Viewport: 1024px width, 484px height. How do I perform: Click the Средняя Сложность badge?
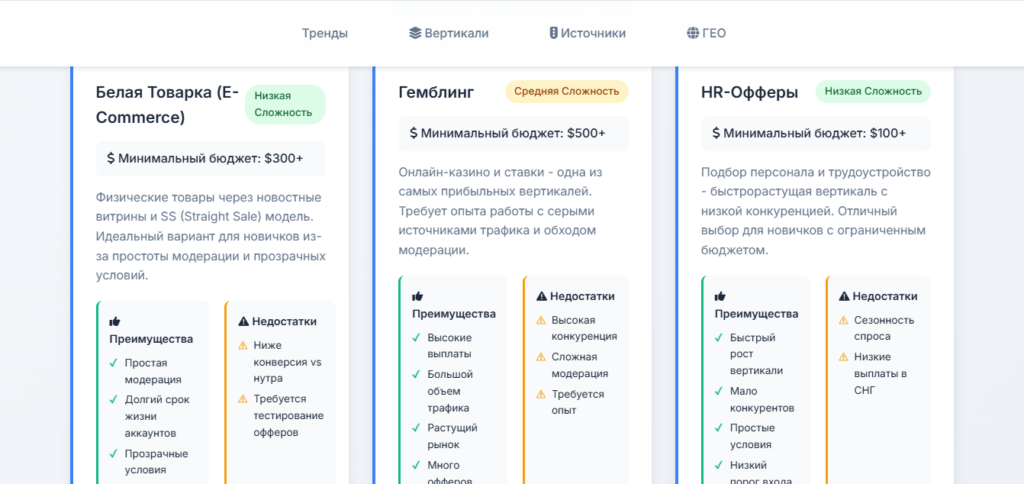click(x=566, y=92)
